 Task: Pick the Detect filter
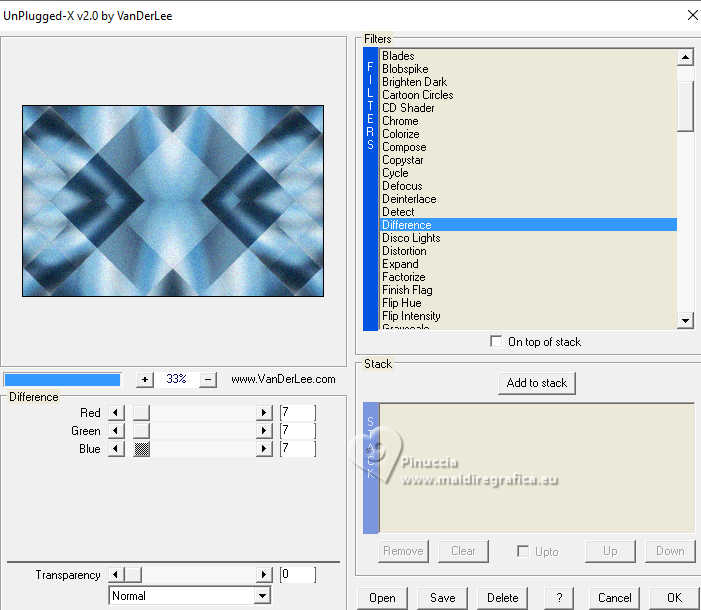click(528, 212)
